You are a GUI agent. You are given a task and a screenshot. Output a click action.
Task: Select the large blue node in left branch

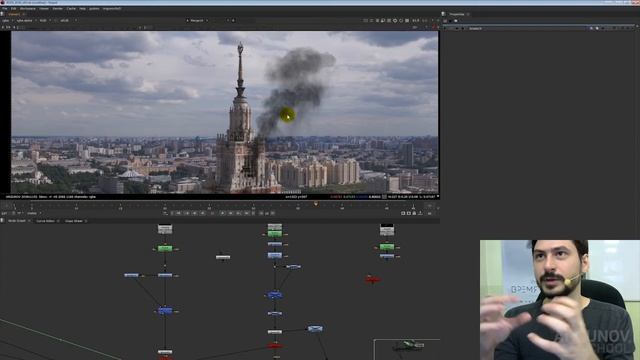[165, 311]
